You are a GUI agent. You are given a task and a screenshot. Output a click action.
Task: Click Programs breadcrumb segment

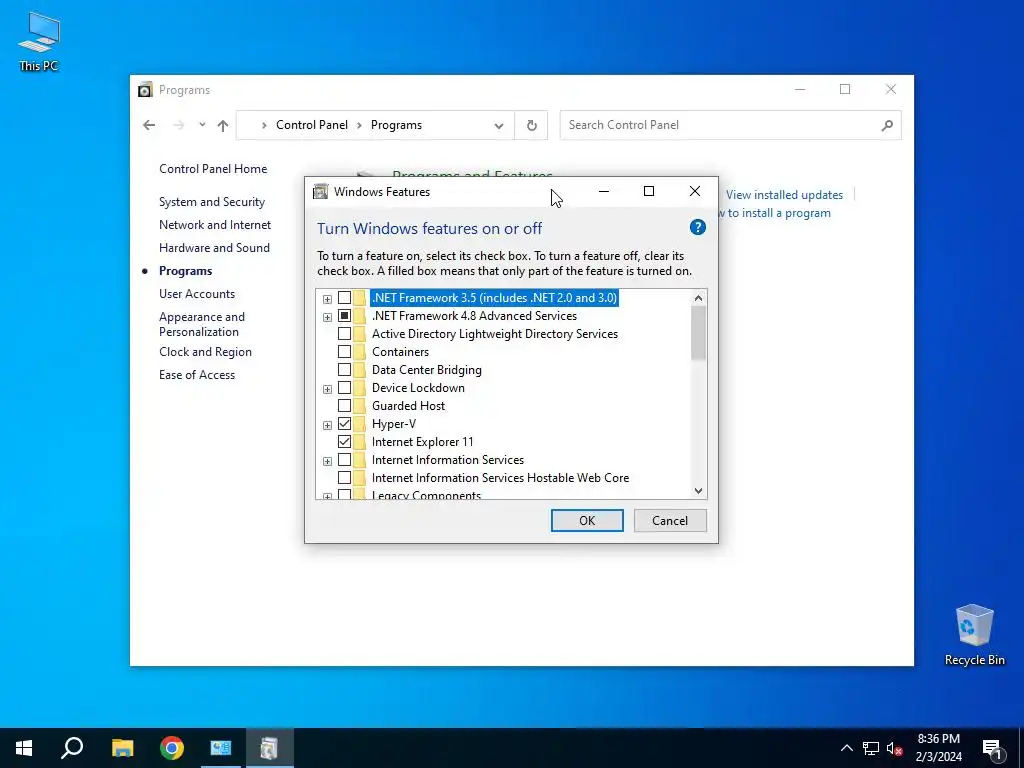click(x=396, y=125)
